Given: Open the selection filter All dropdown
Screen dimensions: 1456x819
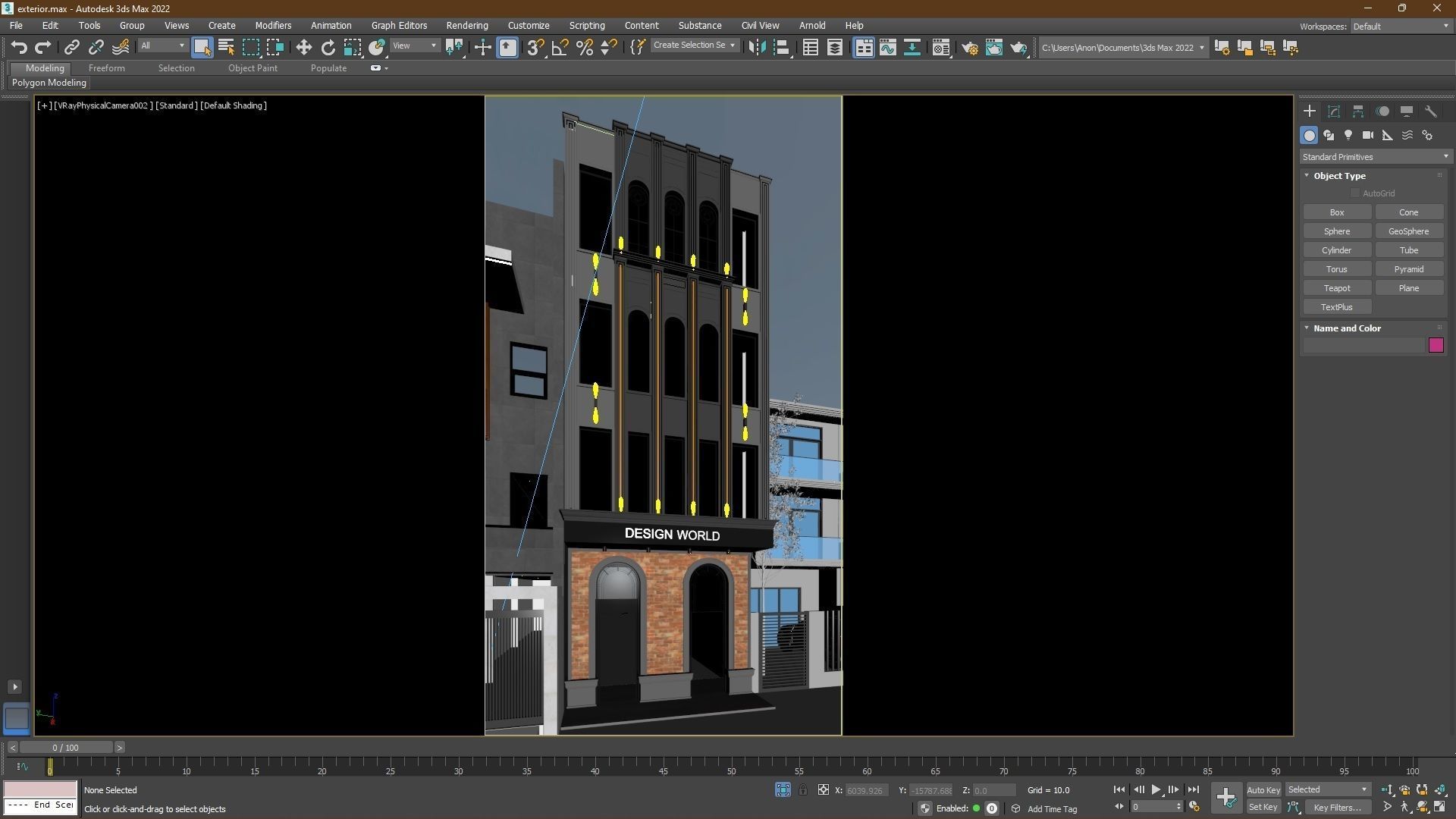Looking at the screenshot, I should (162, 45).
